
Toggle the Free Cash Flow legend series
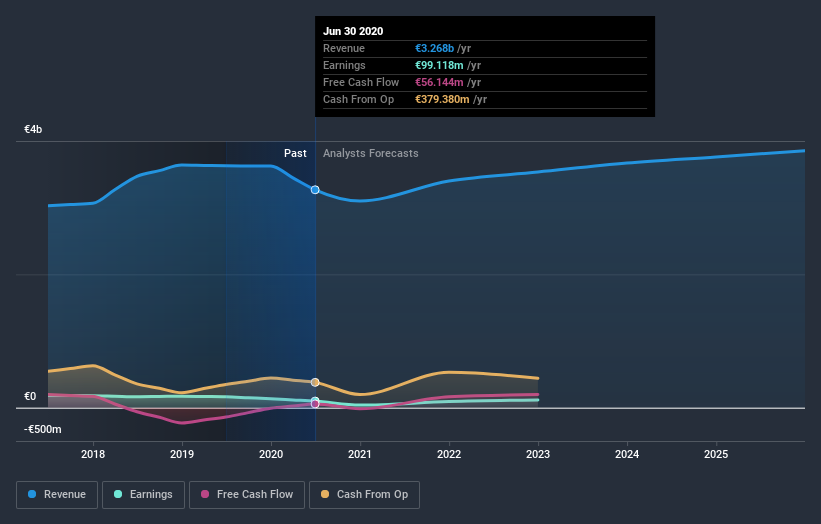point(247,495)
